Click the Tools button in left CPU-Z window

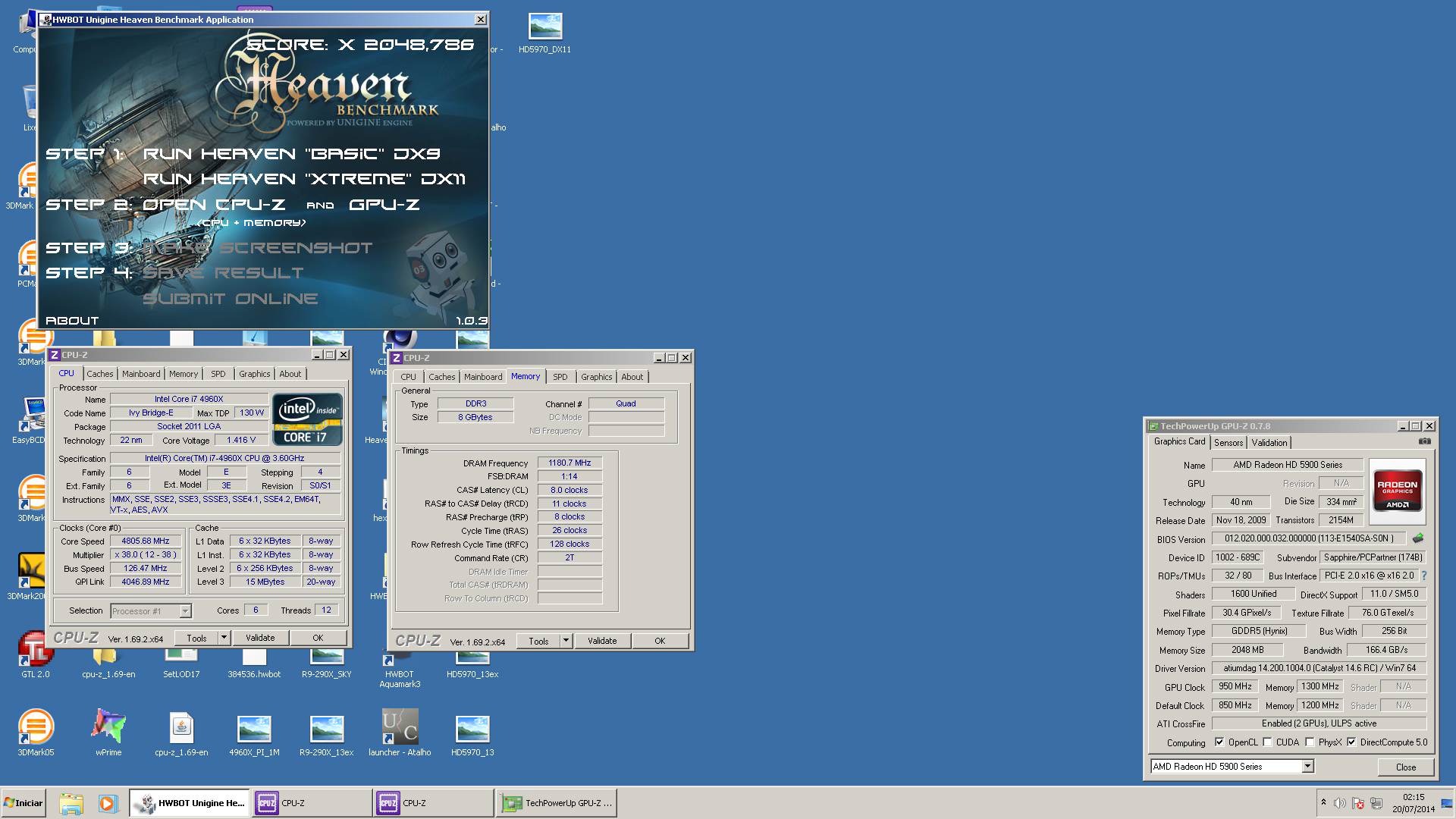[x=197, y=638]
